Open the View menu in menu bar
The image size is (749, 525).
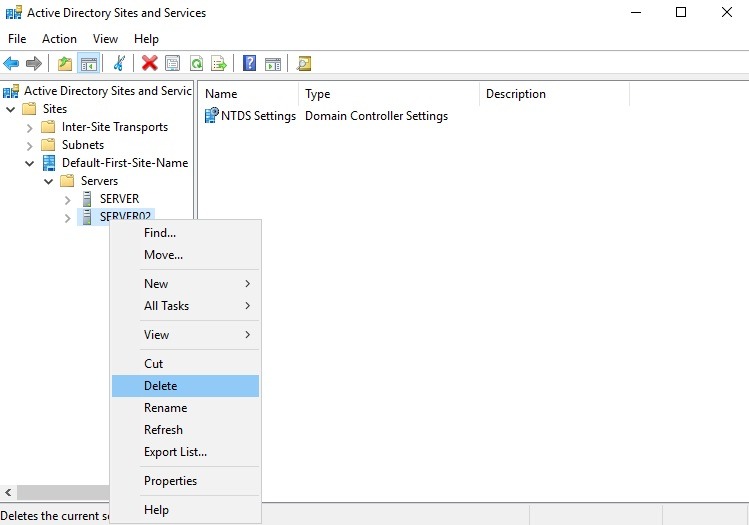pyautogui.click(x=105, y=39)
